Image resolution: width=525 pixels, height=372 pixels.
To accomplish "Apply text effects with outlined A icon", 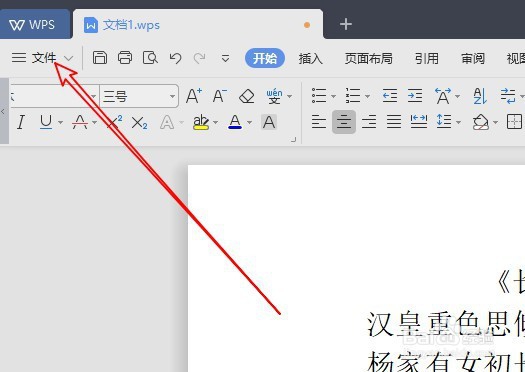I will [167, 122].
